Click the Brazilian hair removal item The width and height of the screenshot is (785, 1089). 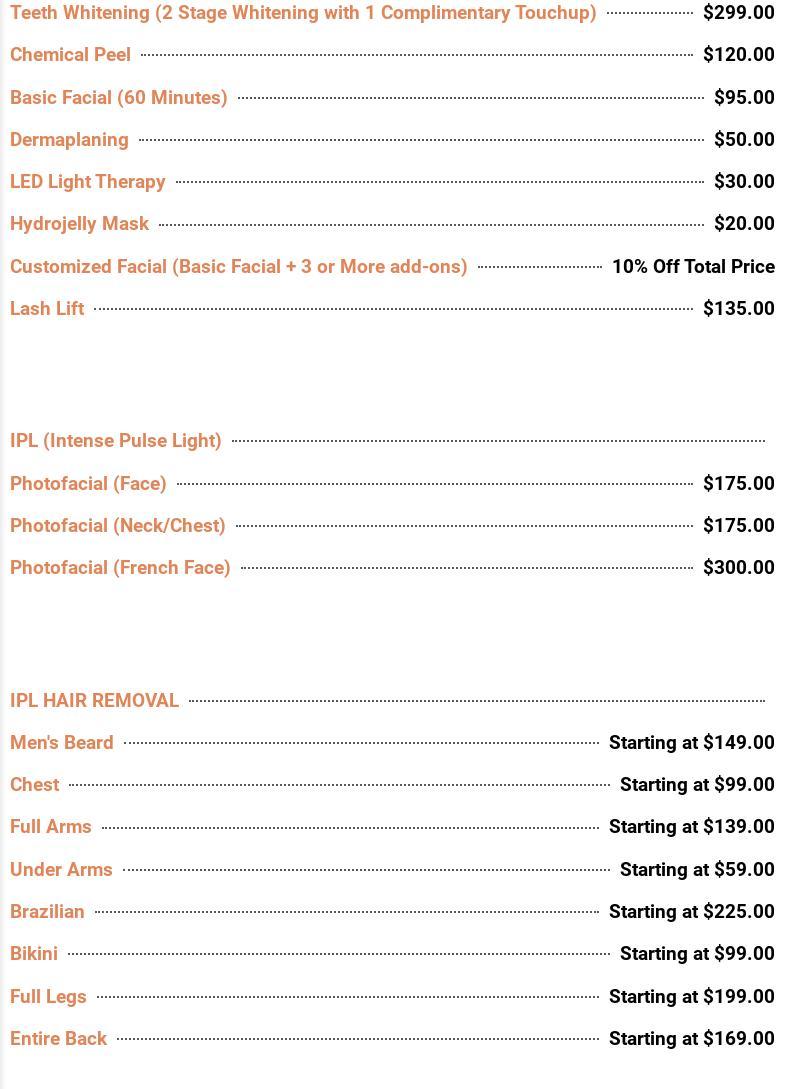[47, 912]
